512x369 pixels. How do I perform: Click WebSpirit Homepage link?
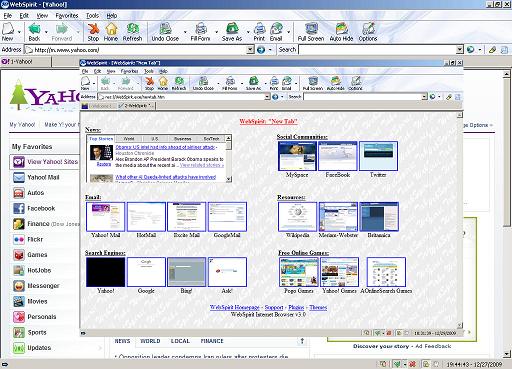(235, 307)
